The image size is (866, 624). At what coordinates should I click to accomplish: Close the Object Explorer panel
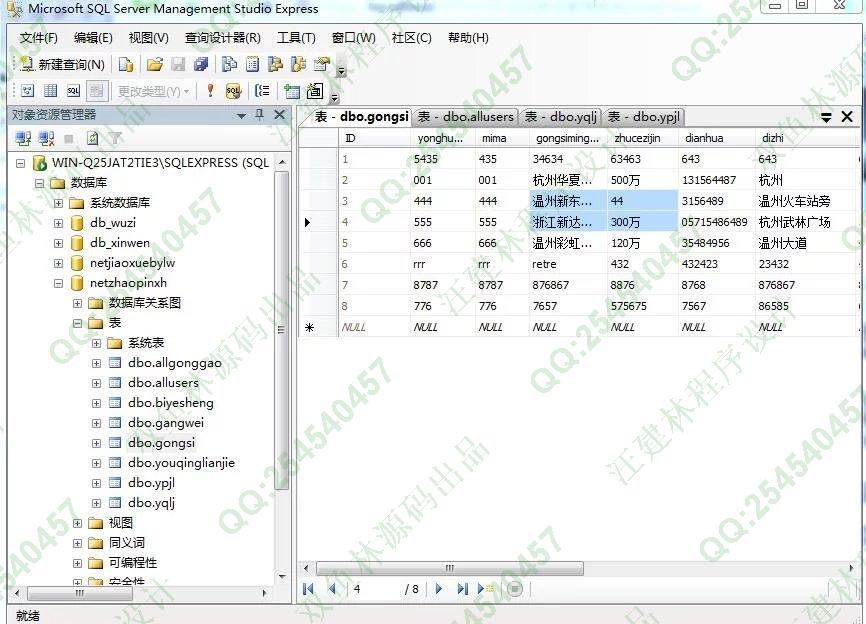[279, 115]
